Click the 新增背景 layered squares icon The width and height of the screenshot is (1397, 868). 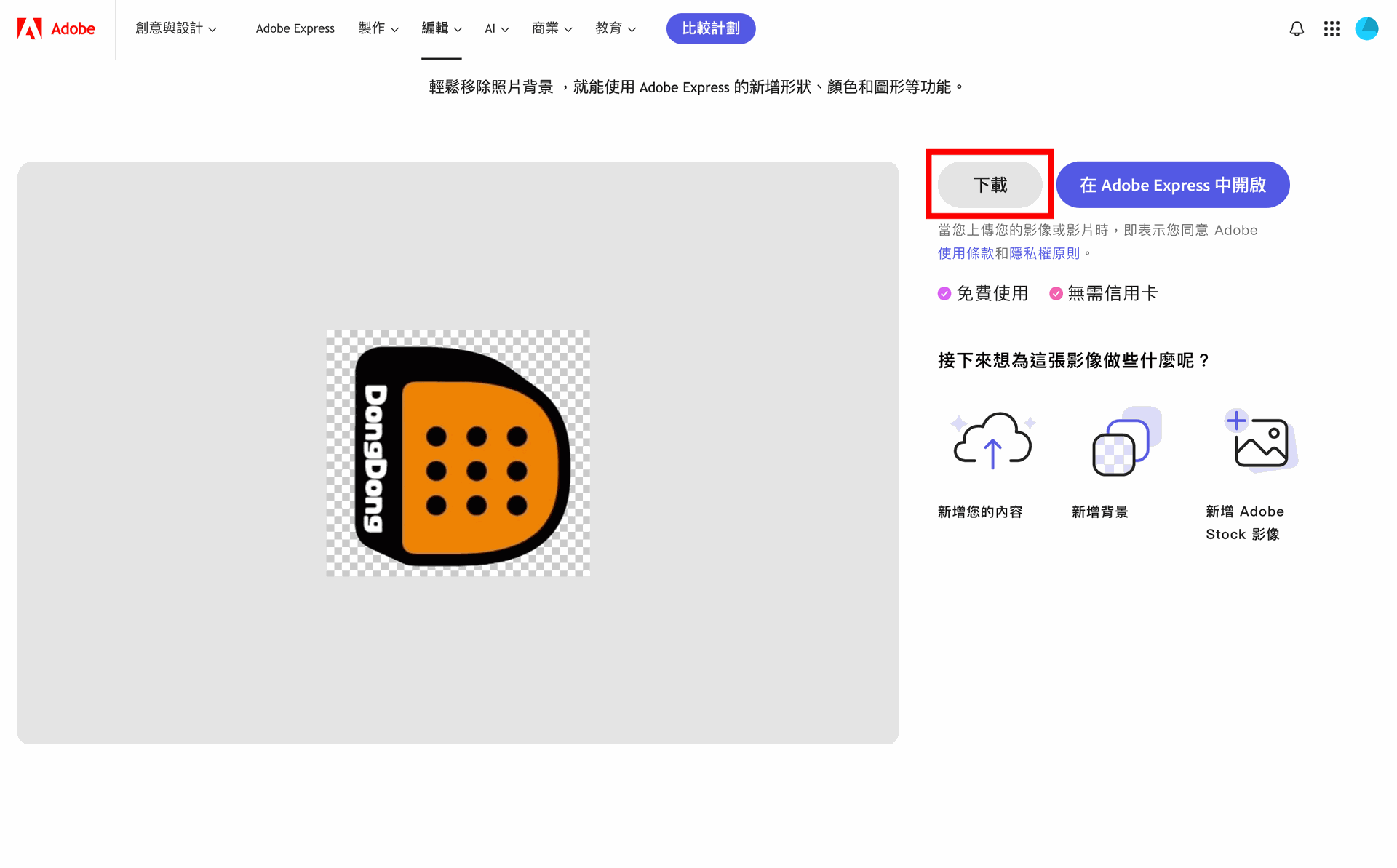coord(1126,441)
